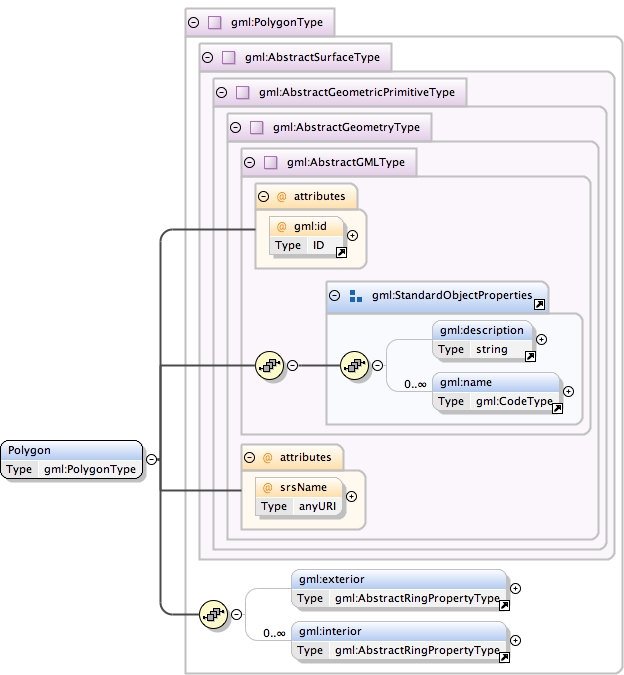Select the srsName attribute name
Screen dimensions: 624x675
coord(303,487)
